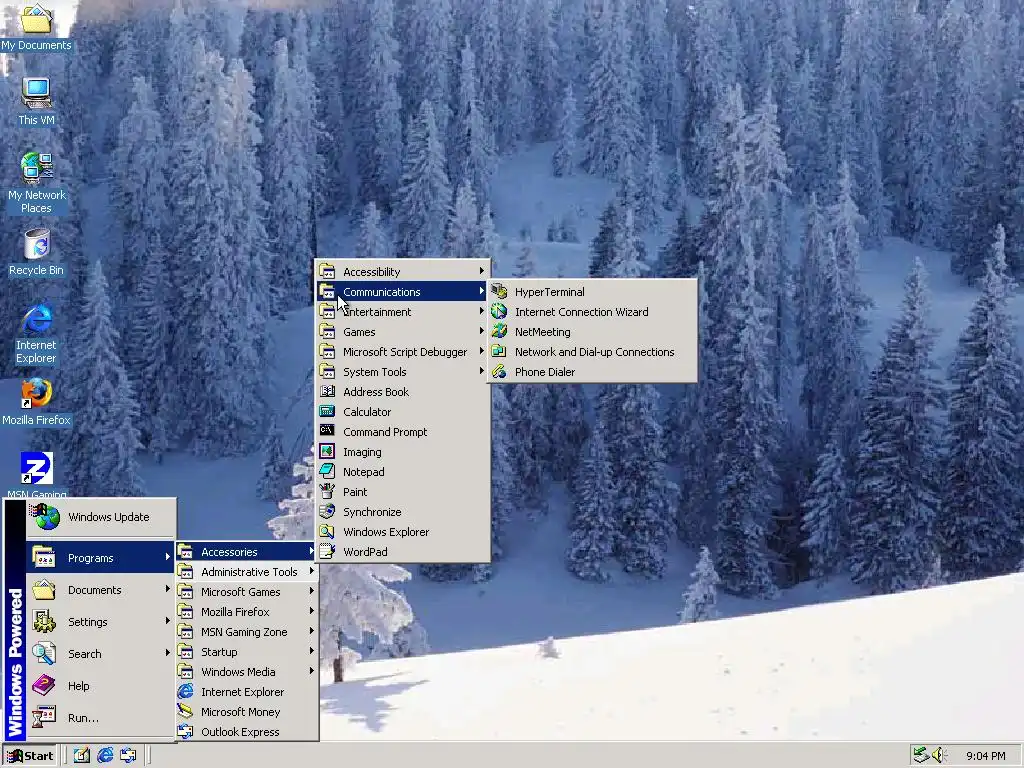The image size is (1024, 768).
Task: Click the WordPad icon
Action: tap(327, 551)
